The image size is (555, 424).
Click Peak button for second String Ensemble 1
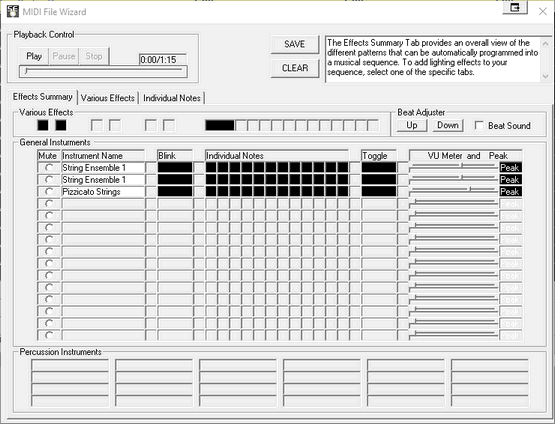[x=510, y=180]
